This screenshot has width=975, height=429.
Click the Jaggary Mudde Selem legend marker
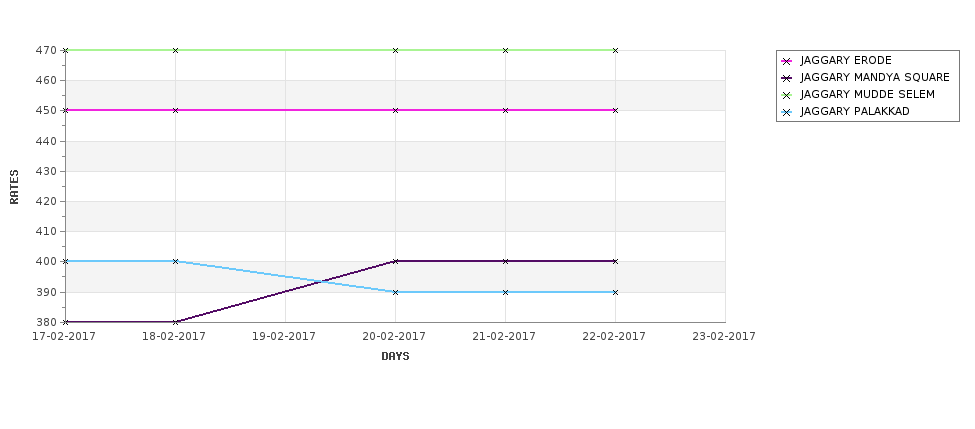pyautogui.click(x=787, y=95)
